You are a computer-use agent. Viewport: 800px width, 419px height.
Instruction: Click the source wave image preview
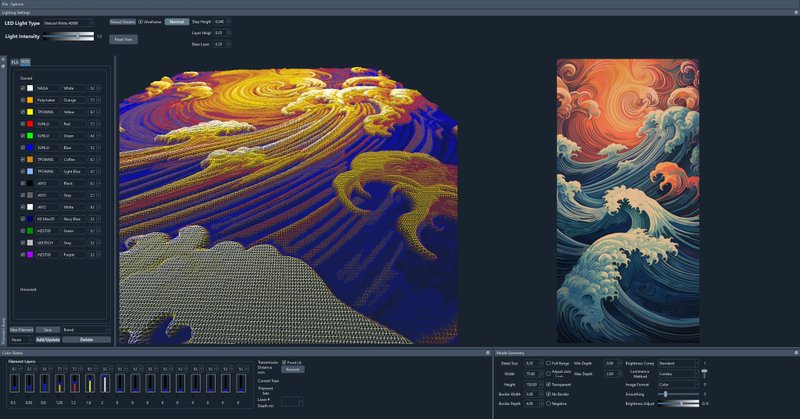pos(628,201)
